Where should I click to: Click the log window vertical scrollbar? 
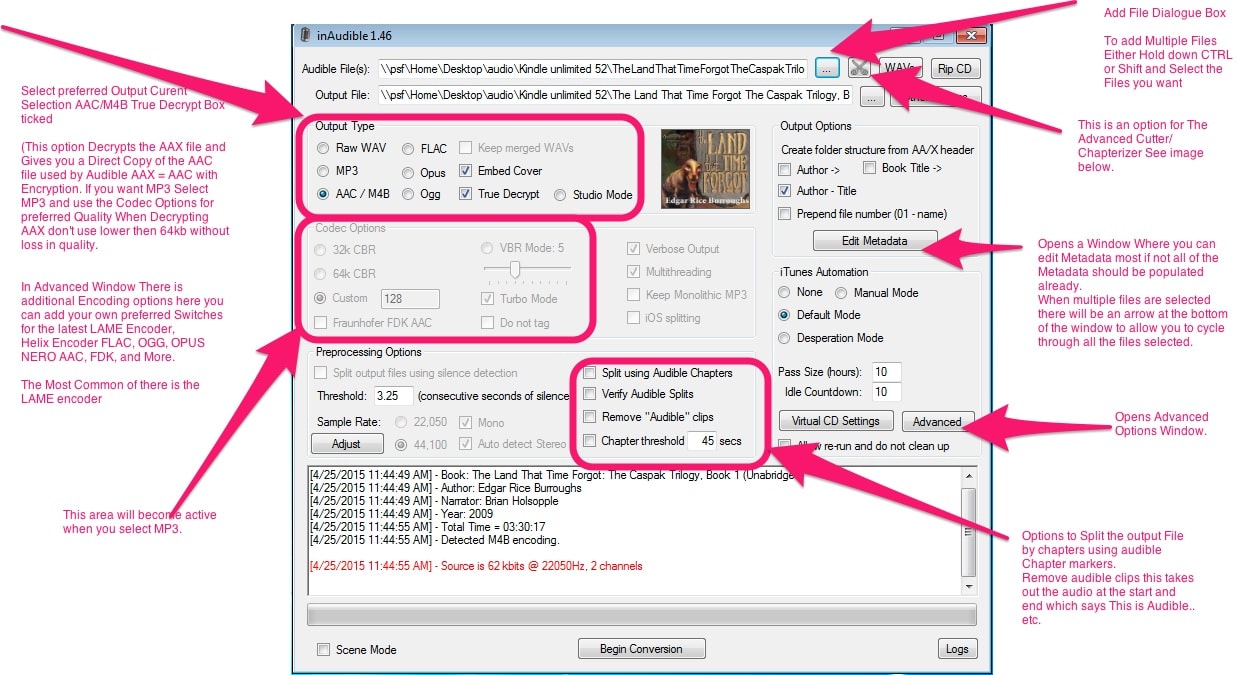[968, 530]
